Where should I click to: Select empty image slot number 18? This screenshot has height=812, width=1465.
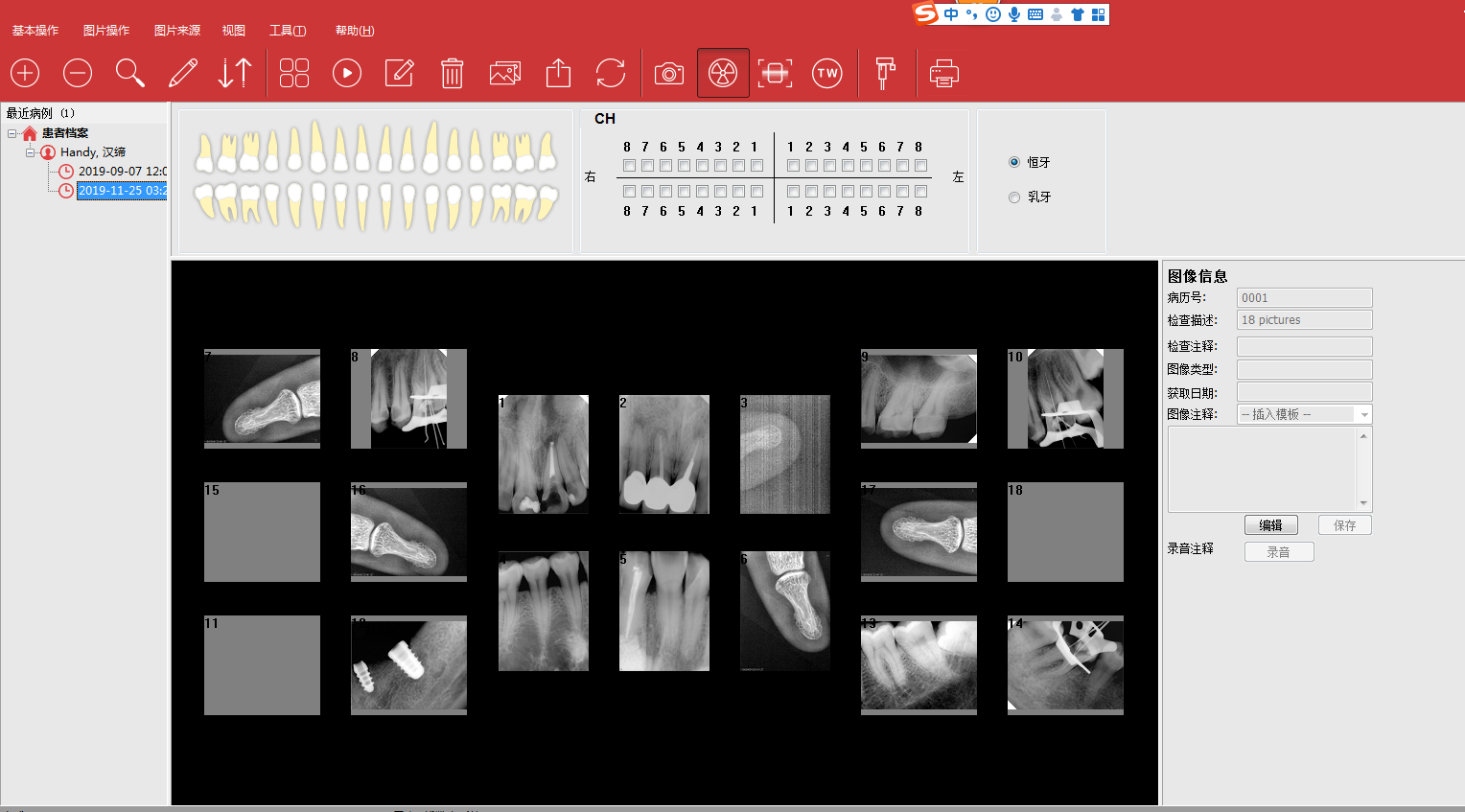(1065, 532)
